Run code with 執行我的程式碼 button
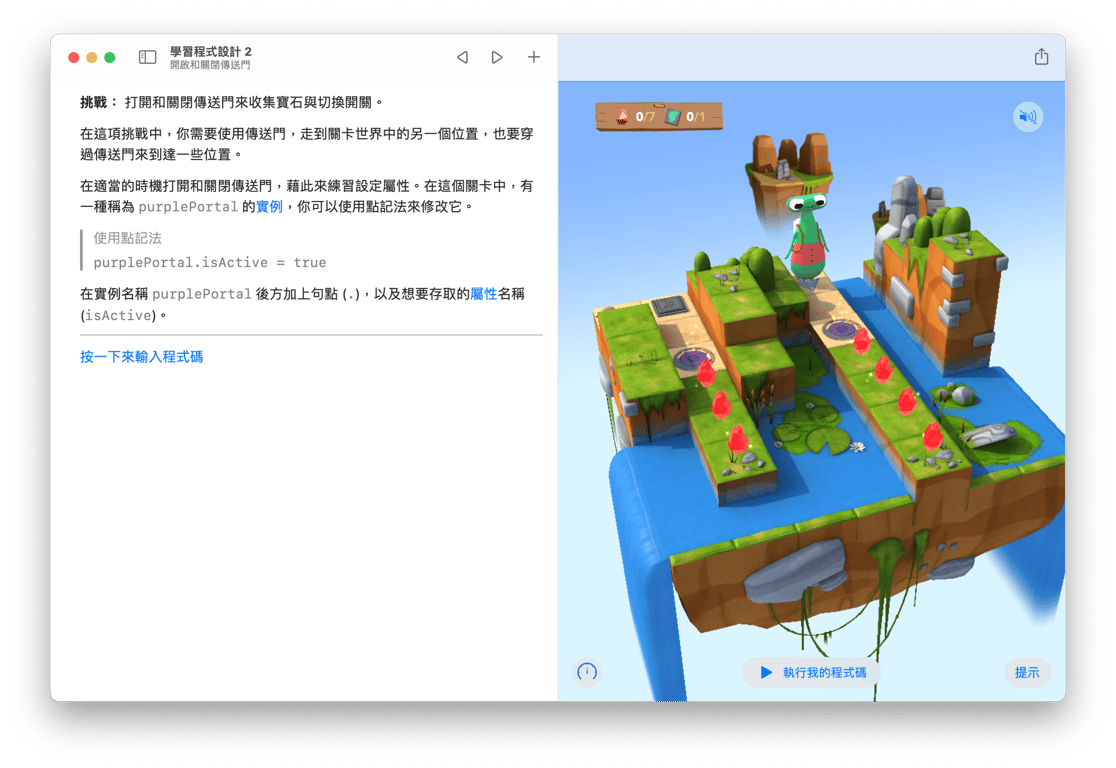This screenshot has width=1116, height=768. [812, 673]
